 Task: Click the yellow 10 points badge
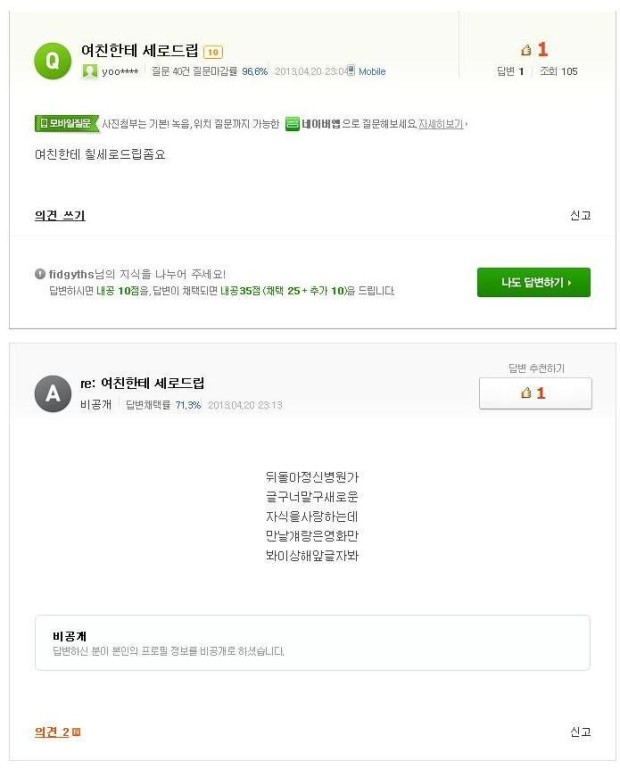tap(213, 52)
